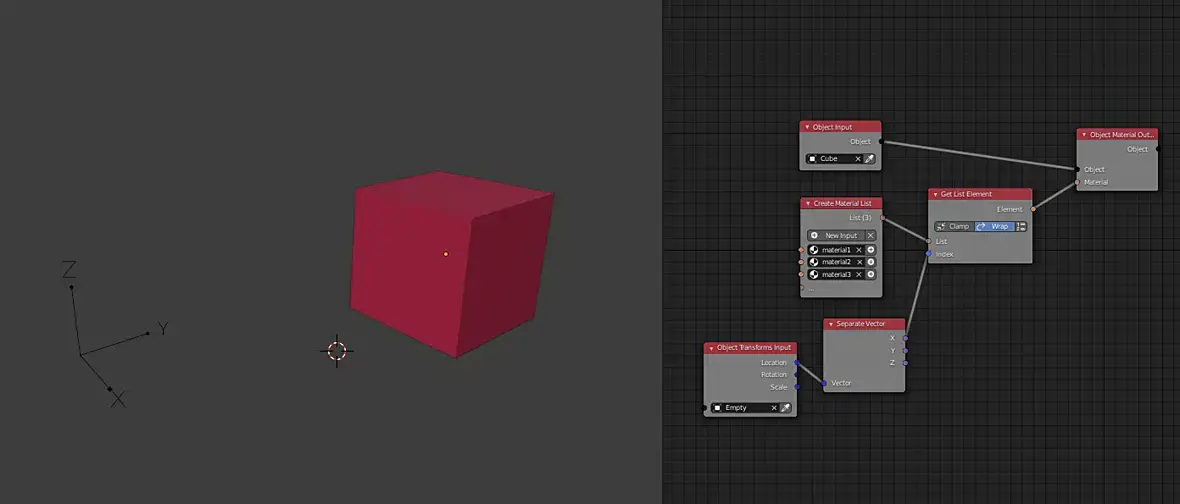Clear the Cube object with its X icon

coord(857,159)
